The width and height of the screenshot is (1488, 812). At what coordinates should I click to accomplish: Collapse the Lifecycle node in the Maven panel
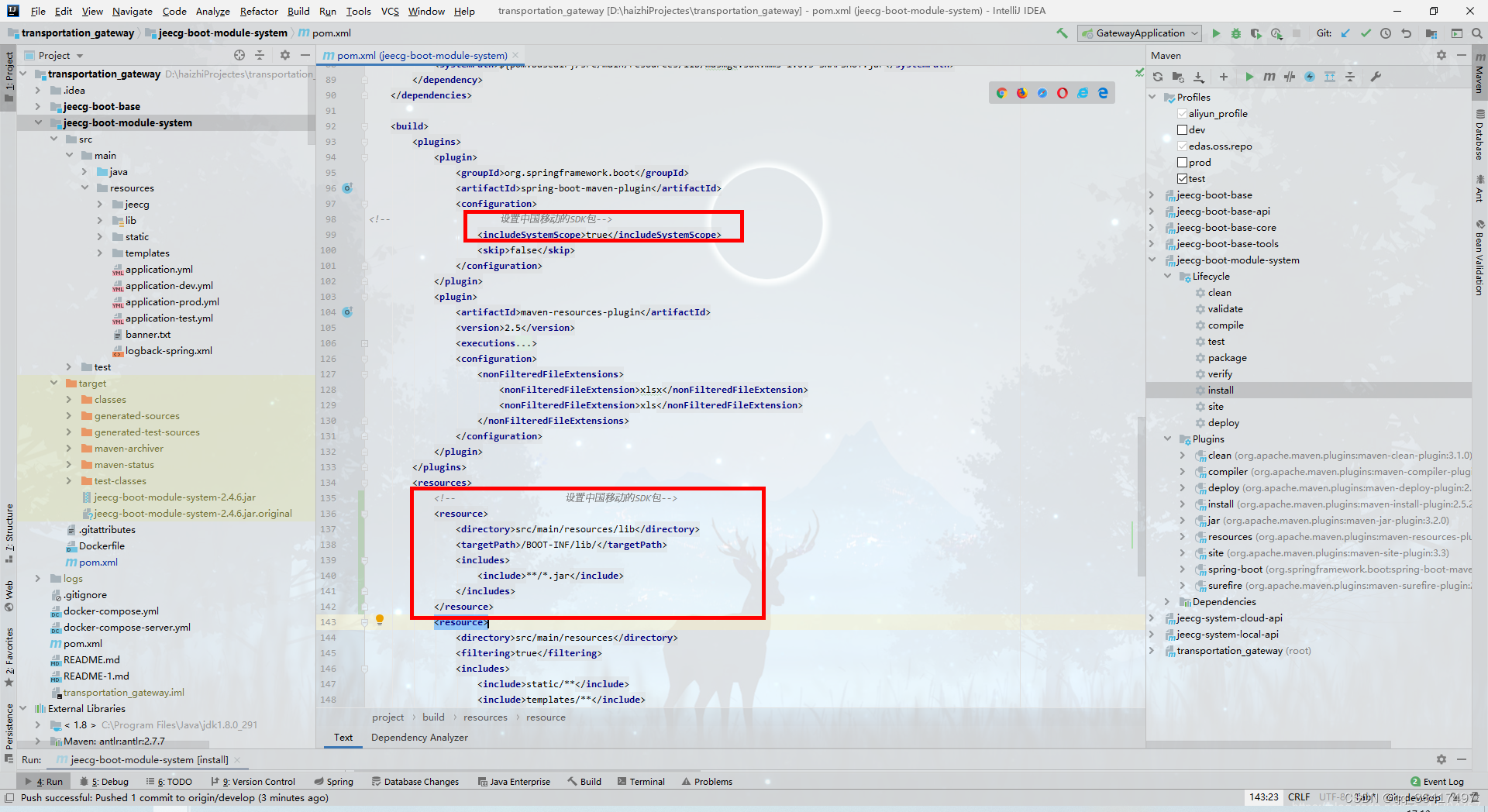(x=1168, y=276)
